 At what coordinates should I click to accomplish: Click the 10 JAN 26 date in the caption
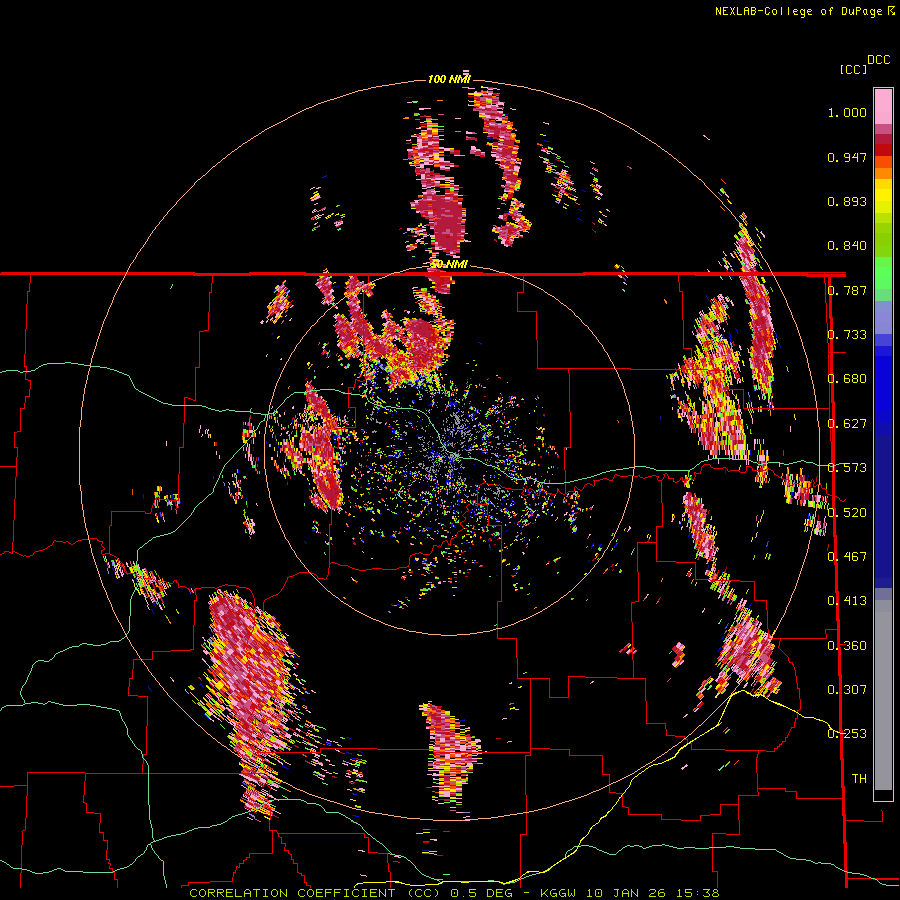point(627,893)
